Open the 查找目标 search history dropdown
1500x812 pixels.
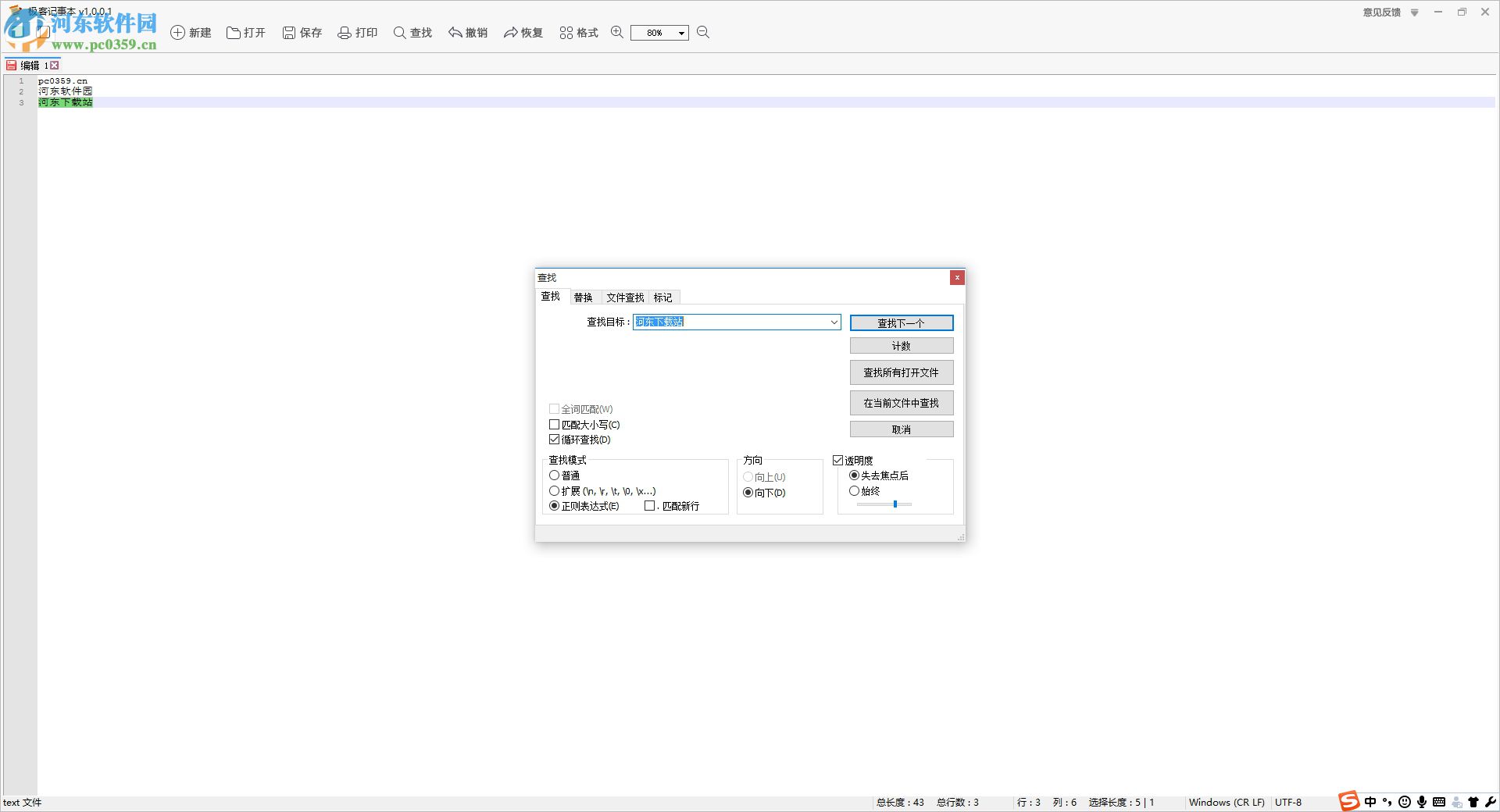pyautogui.click(x=833, y=322)
